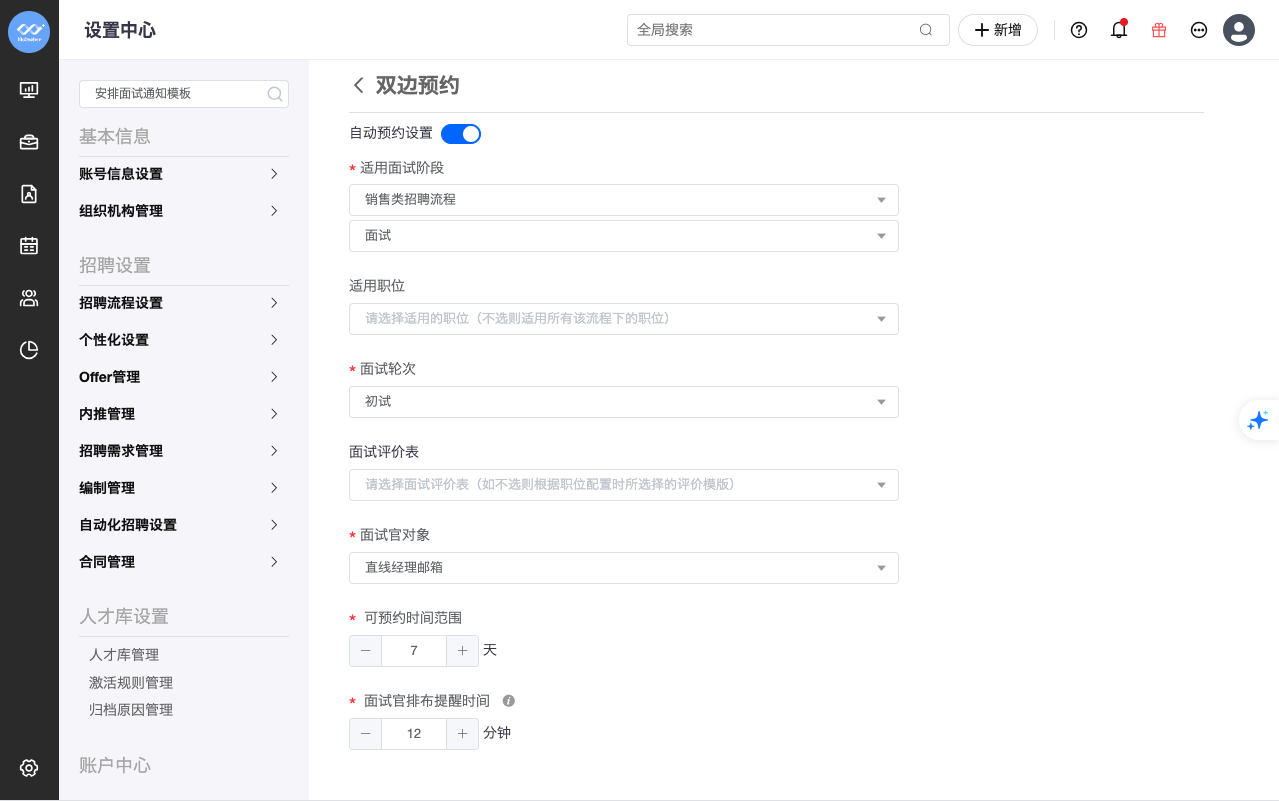This screenshot has height=801, width=1279.
Task: Open the 面试评价表 dropdown
Action: (624, 485)
